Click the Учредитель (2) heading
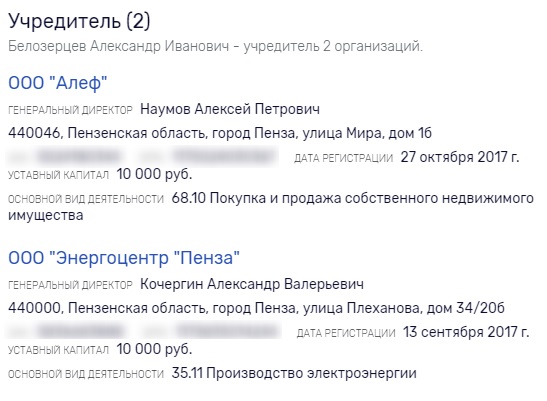Image resolution: width=547 pixels, height=401 pixels. (x=79, y=21)
